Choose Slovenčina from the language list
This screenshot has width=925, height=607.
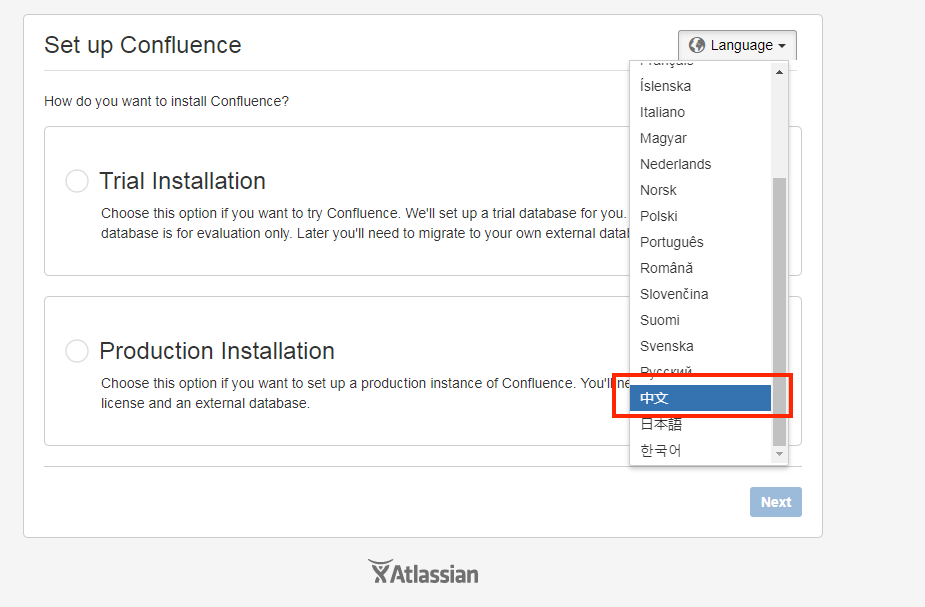click(x=700, y=294)
